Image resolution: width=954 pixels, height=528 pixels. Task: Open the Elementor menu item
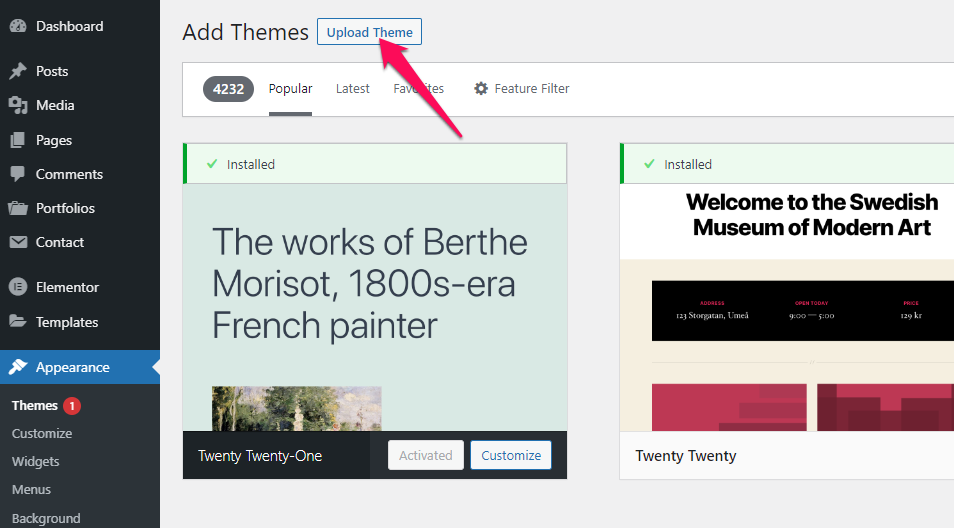coord(80,287)
